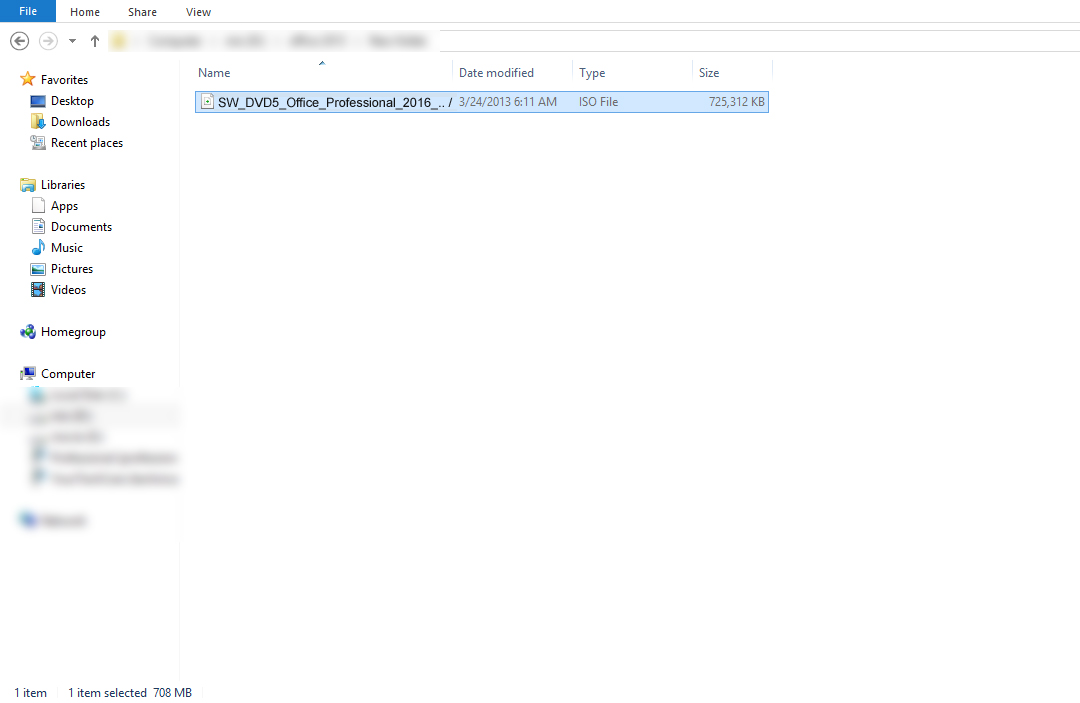Open the recent locations dropdown arrow
1080x703 pixels.
click(x=72, y=41)
